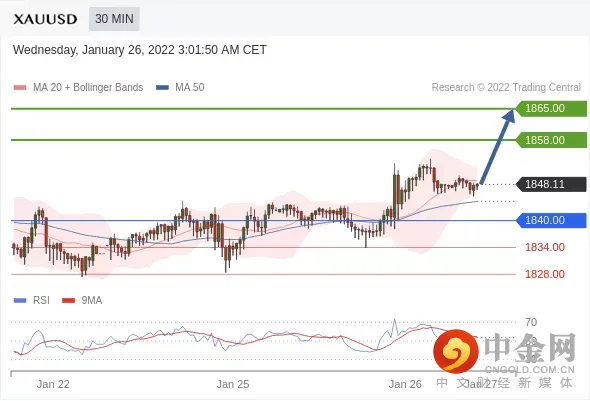Click the RSI 70 level label

[531, 322]
